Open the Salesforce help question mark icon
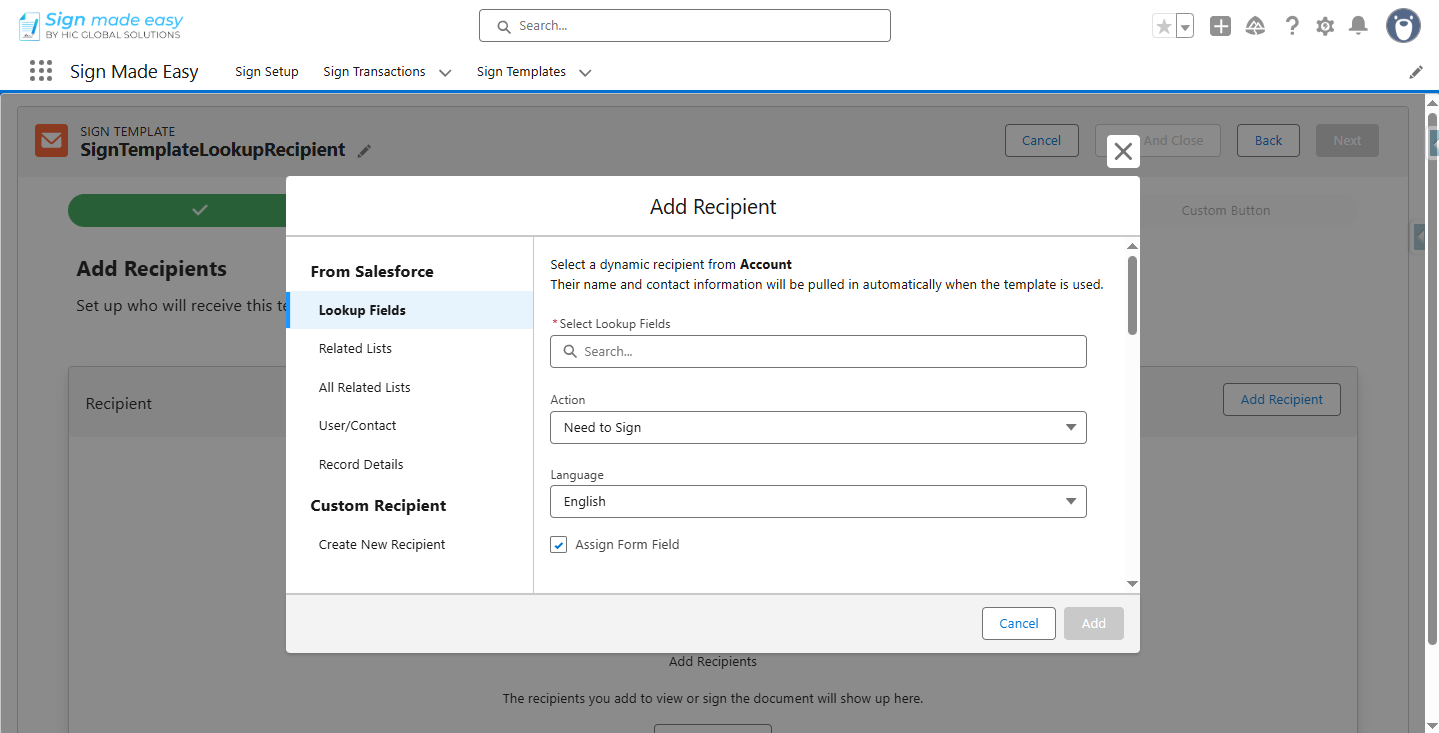The height and width of the screenshot is (733, 1439). [1292, 27]
